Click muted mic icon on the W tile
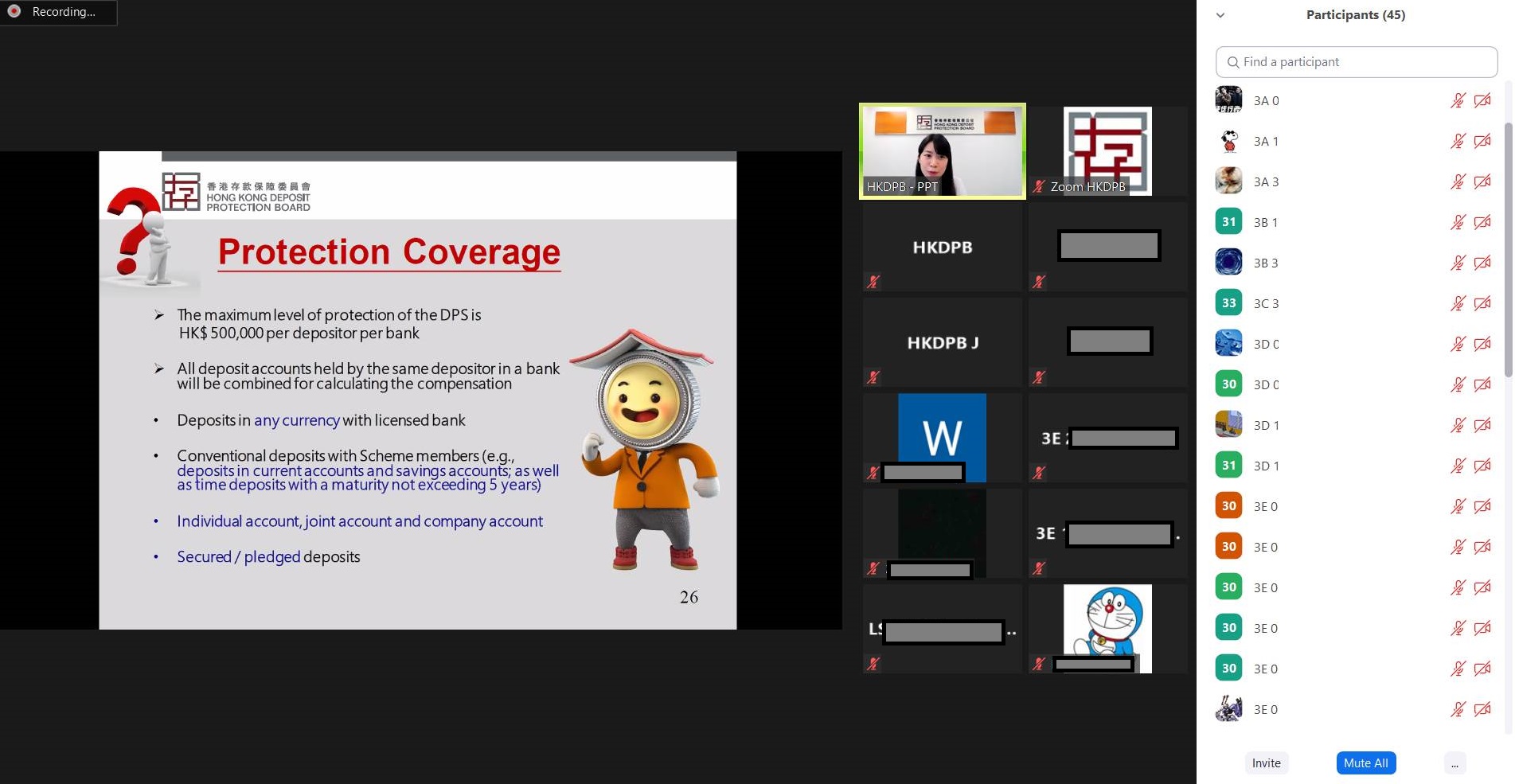The image size is (1515, 784). 873,472
